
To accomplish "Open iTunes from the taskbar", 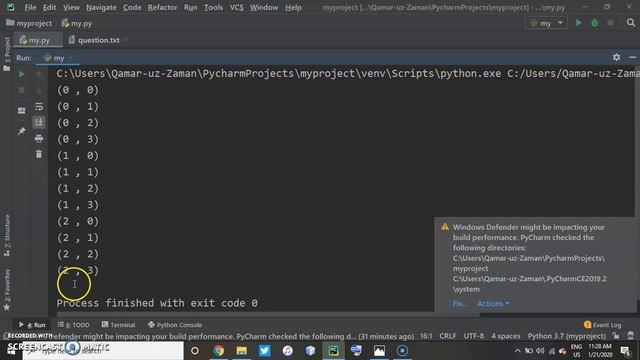I will (x=287, y=351).
